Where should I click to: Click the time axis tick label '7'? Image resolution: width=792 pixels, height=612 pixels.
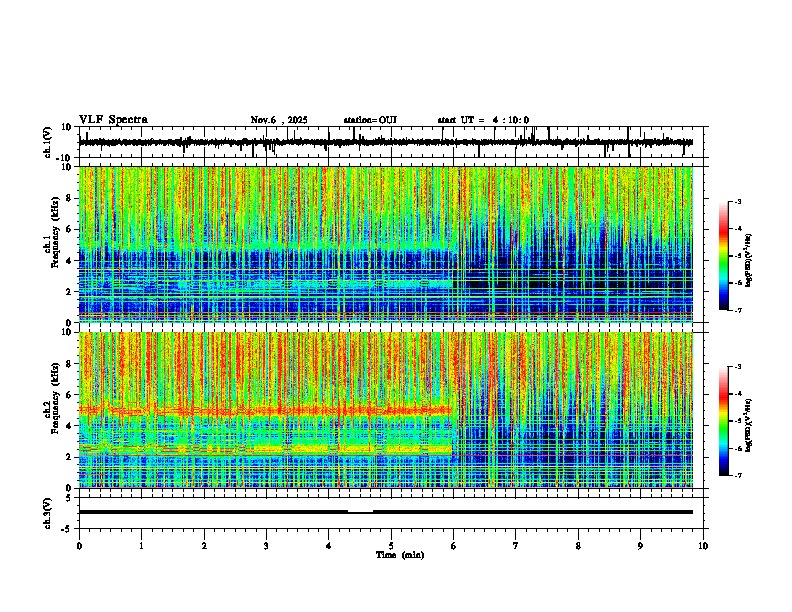tap(516, 546)
